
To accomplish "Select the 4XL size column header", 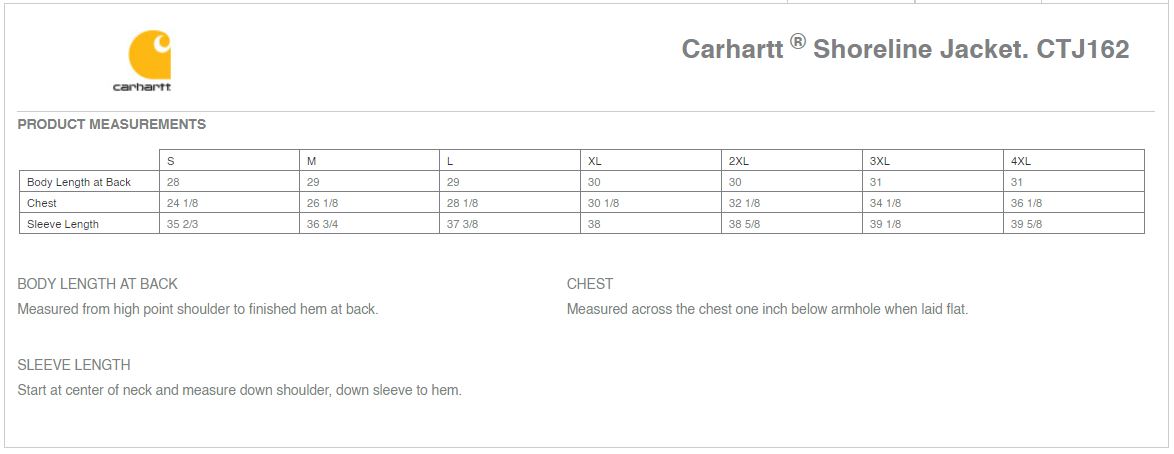I will (x=1074, y=160).
